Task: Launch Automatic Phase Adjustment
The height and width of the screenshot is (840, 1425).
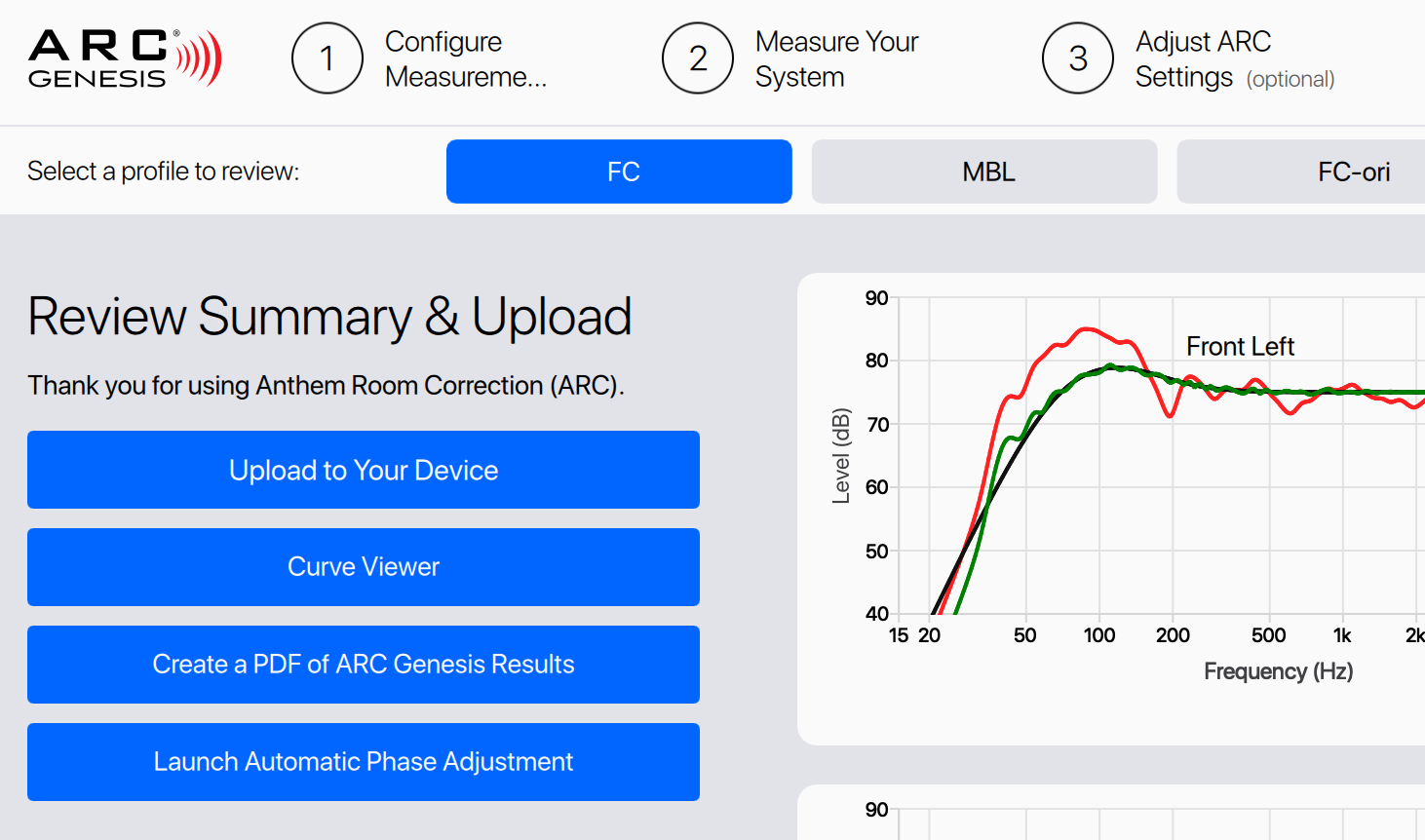Action: coord(364,762)
